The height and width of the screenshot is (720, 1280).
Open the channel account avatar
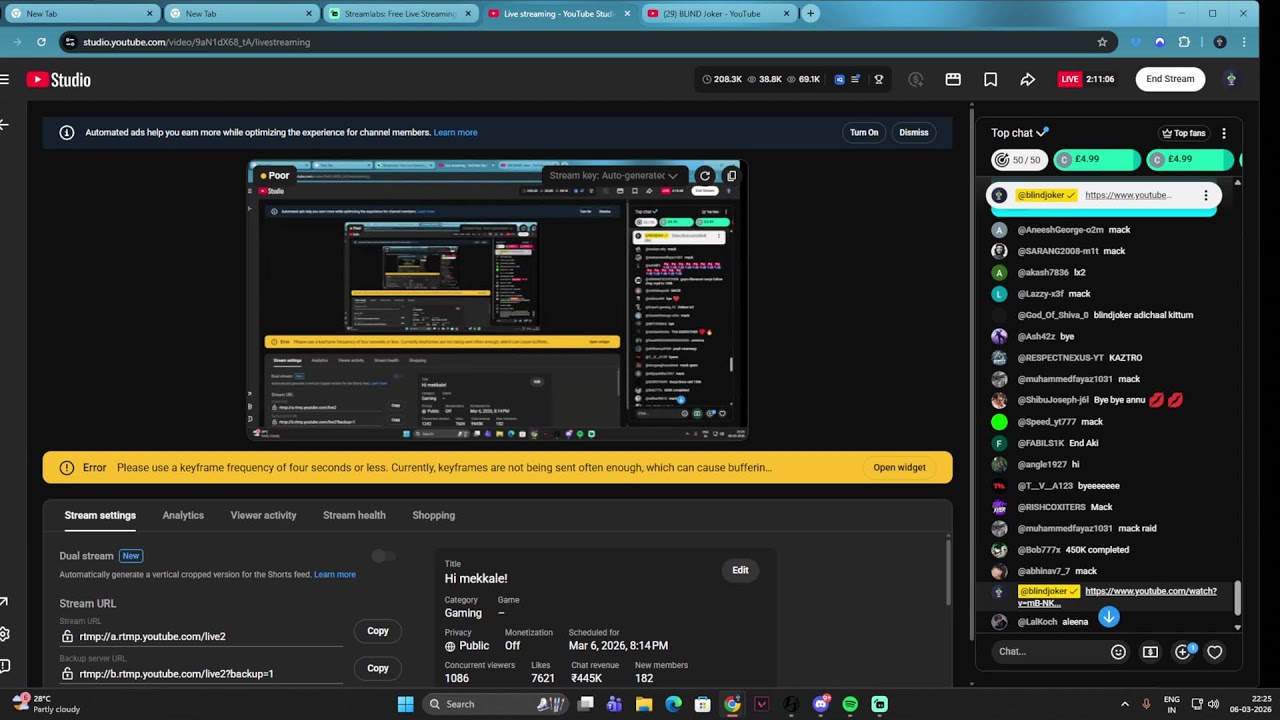point(1231,79)
